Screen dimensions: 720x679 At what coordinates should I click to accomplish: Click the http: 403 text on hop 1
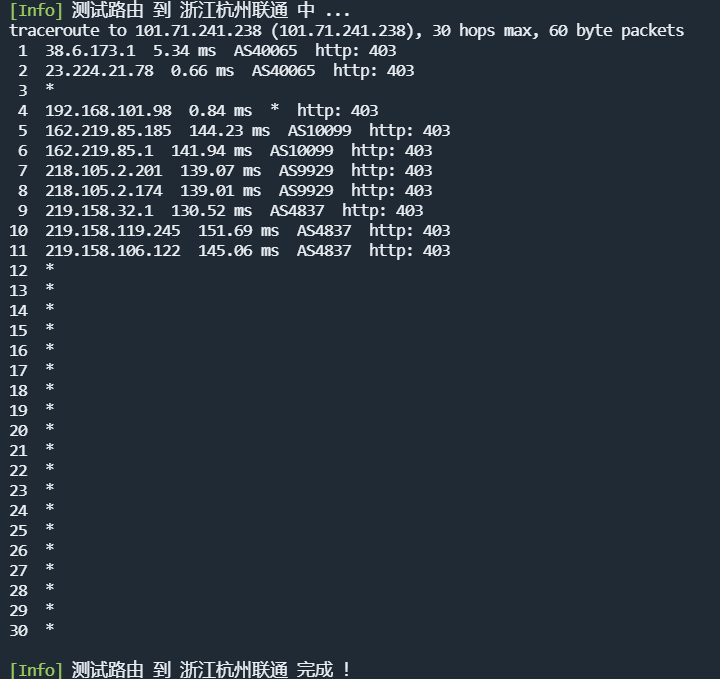355,51
